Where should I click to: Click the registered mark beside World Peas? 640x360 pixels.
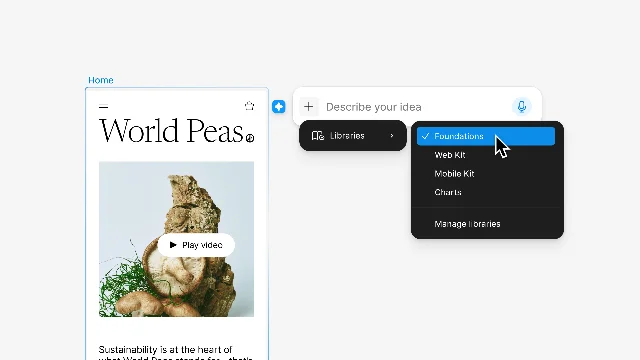coord(250,138)
